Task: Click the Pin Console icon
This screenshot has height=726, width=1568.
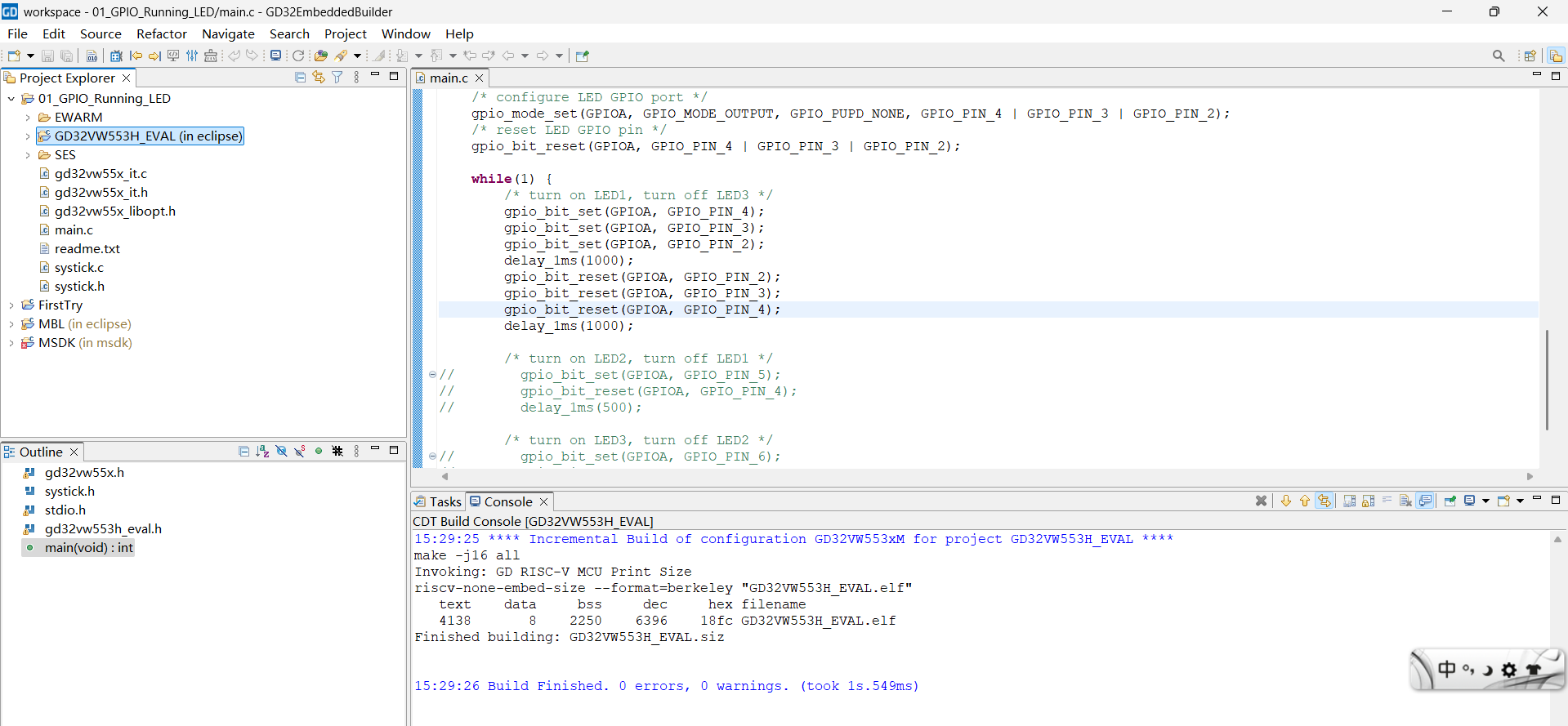Action: pos(1450,501)
